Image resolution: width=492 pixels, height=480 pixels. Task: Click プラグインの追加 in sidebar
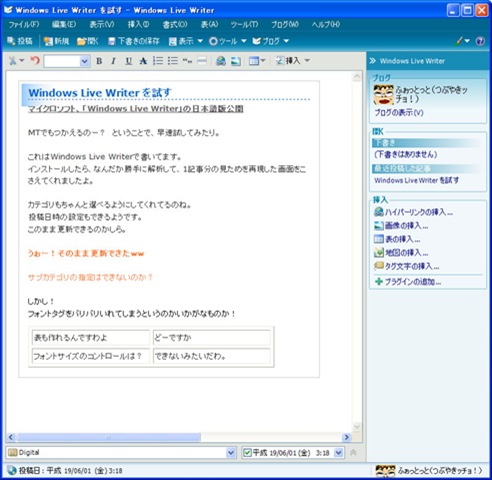coord(408,282)
